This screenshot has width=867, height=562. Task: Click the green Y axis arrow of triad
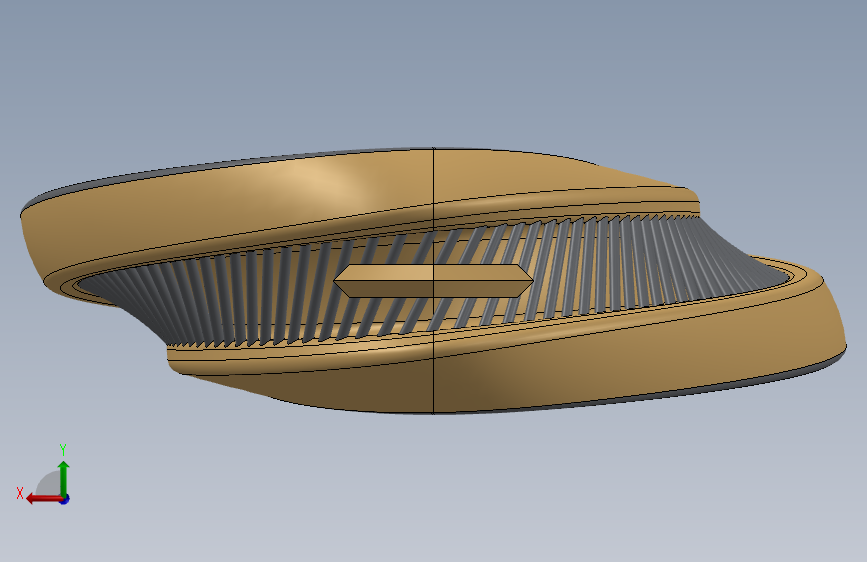tap(64, 478)
